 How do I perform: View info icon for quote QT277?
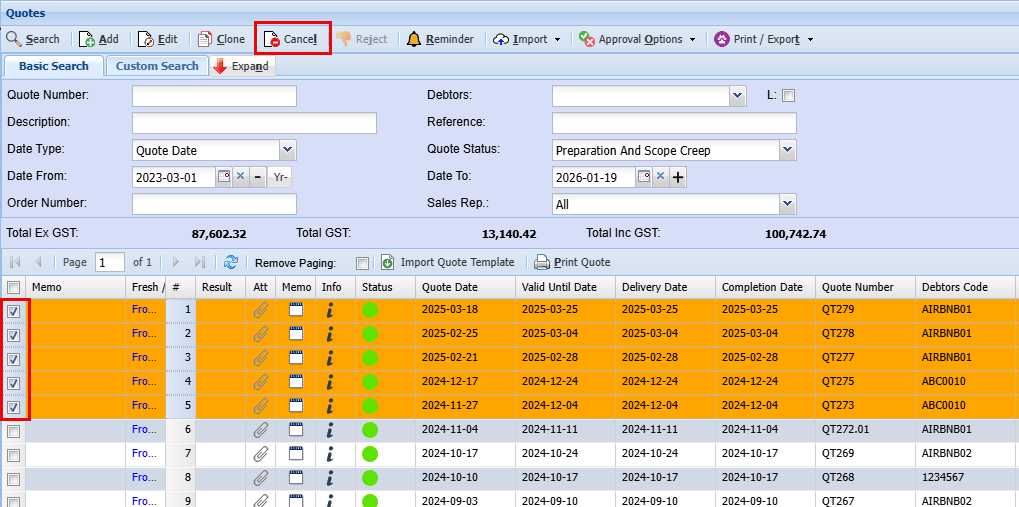point(330,358)
